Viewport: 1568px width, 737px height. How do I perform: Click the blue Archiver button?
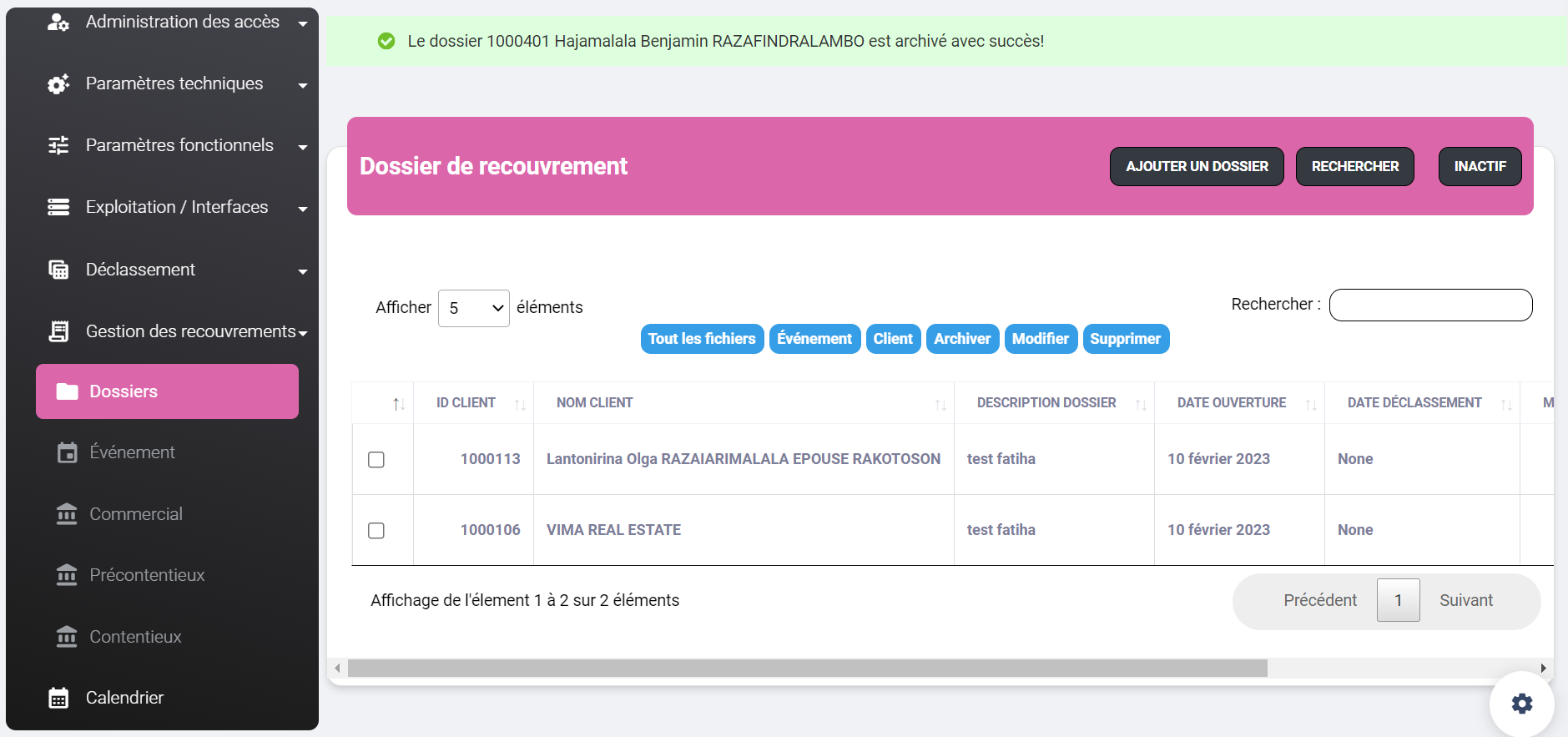[x=961, y=339]
